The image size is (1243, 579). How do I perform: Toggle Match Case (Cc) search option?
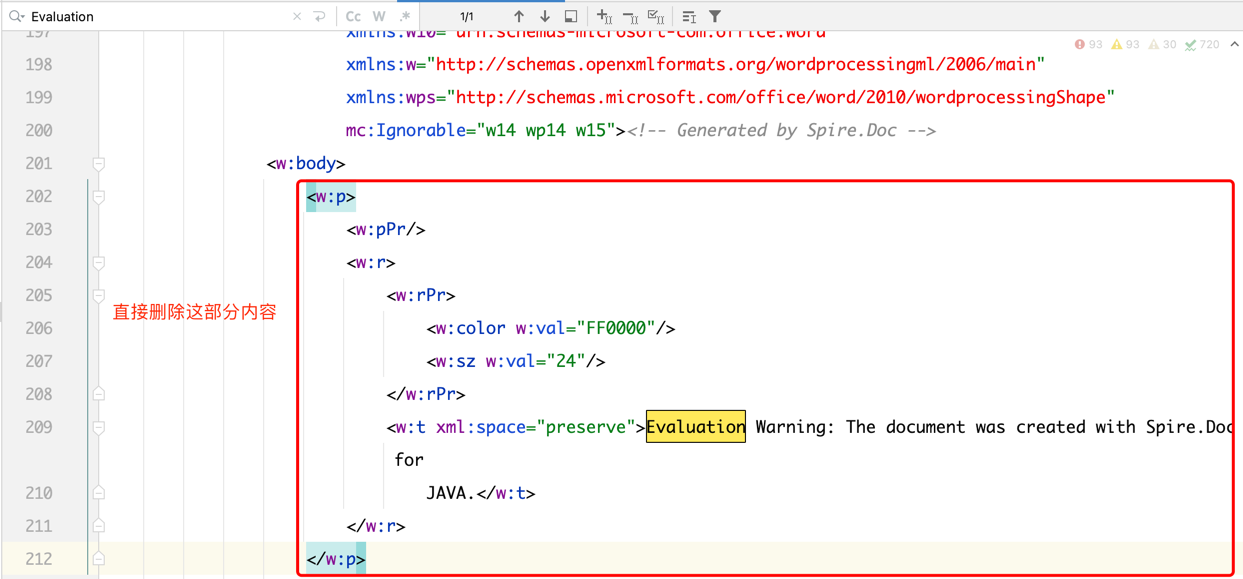[353, 16]
